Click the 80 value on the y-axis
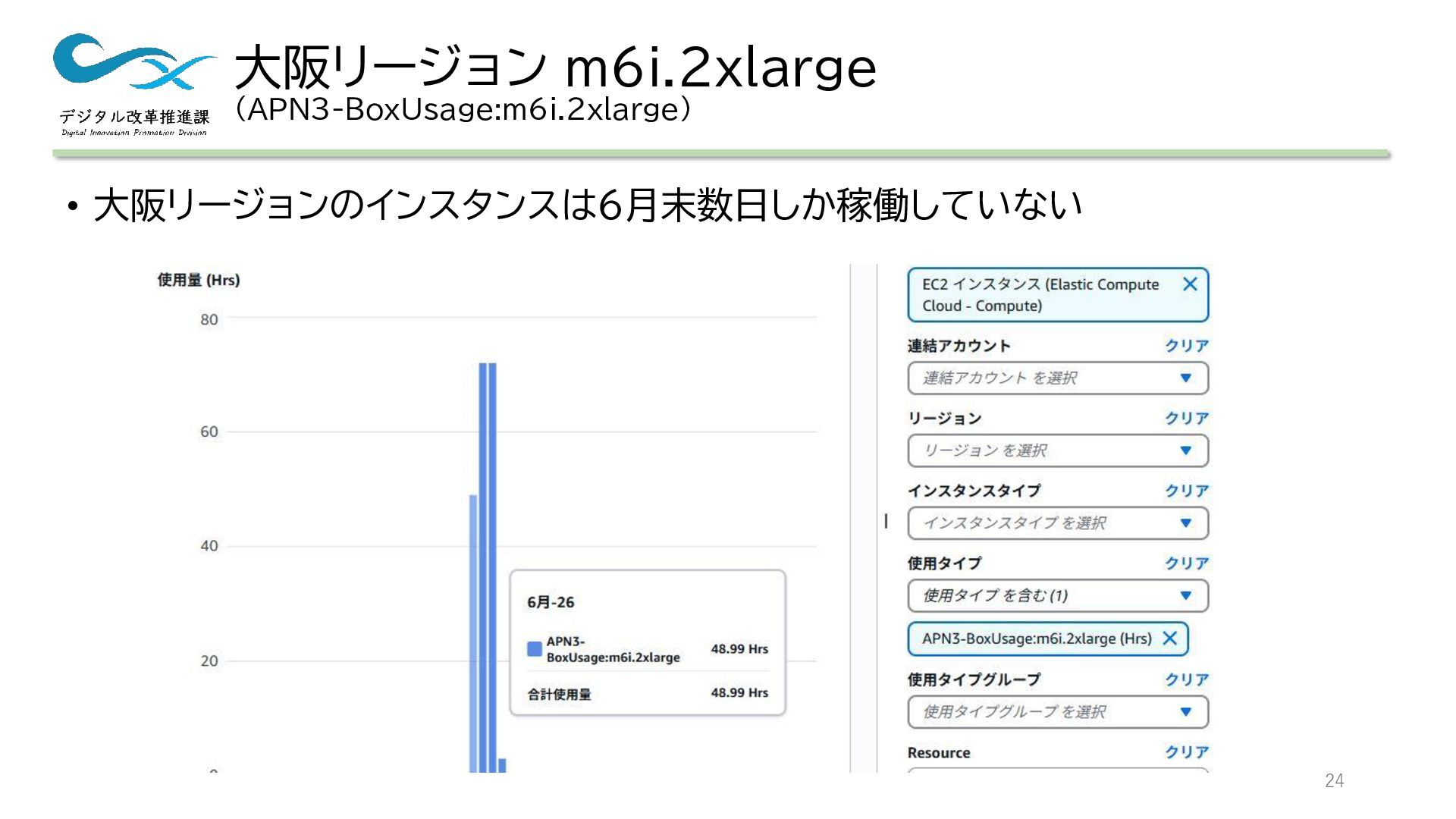This screenshot has width=1456, height=819. coord(209,320)
